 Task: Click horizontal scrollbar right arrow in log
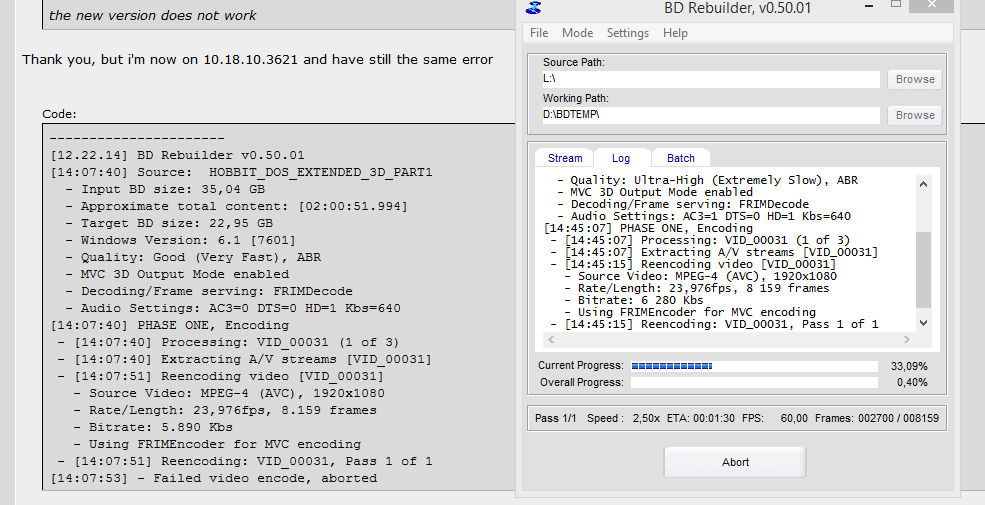pyautogui.click(x=906, y=339)
